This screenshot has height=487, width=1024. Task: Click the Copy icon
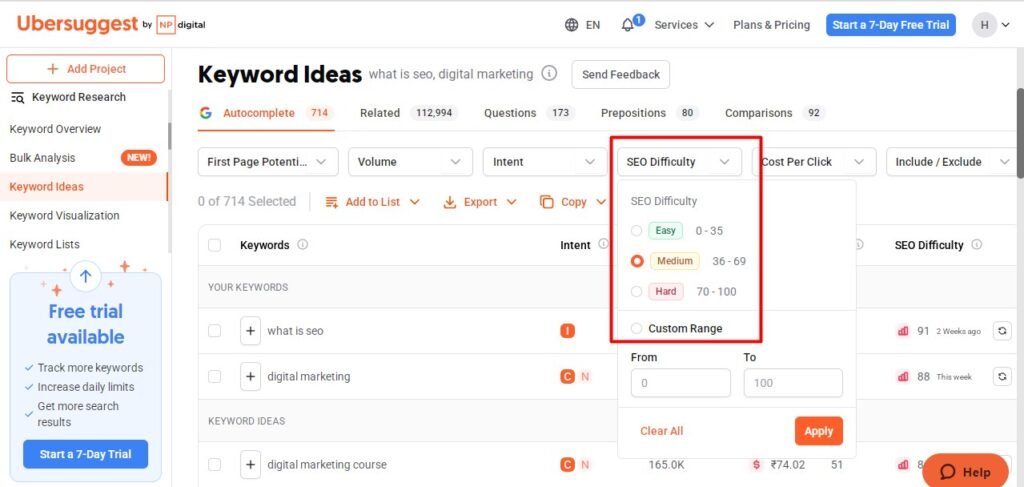pyautogui.click(x=547, y=202)
